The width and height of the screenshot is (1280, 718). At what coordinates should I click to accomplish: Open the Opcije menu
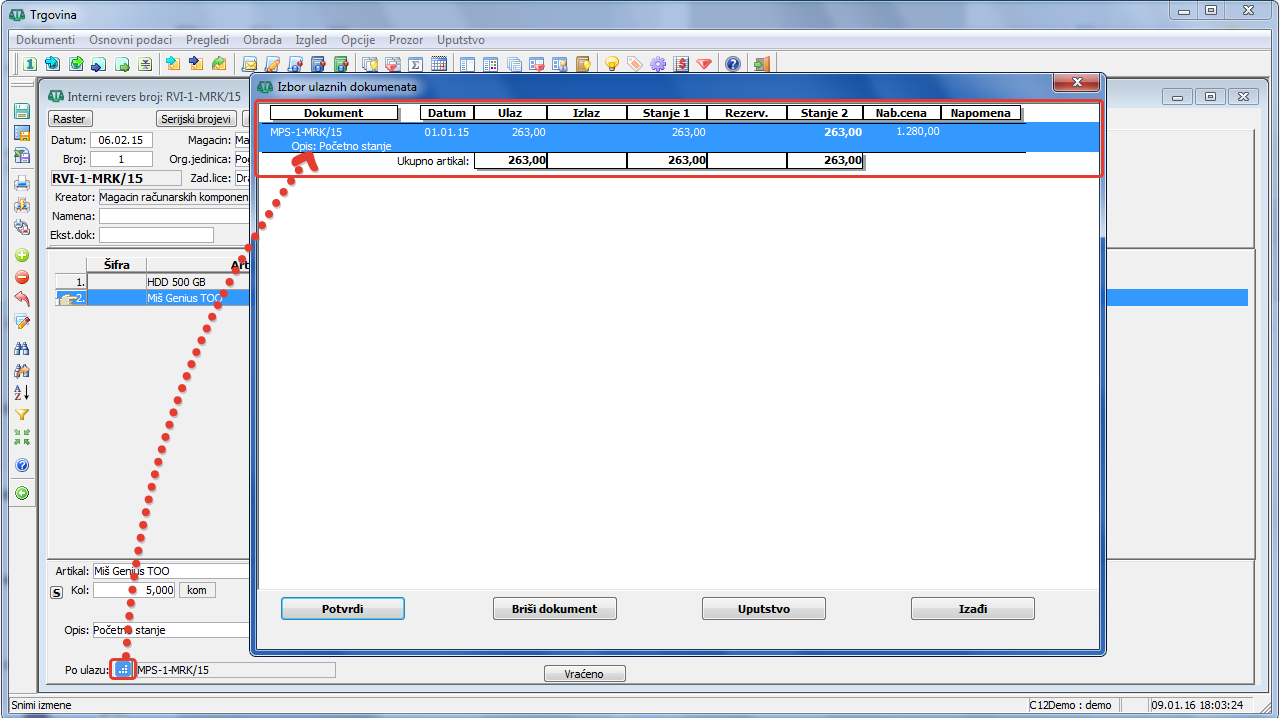point(358,40)
